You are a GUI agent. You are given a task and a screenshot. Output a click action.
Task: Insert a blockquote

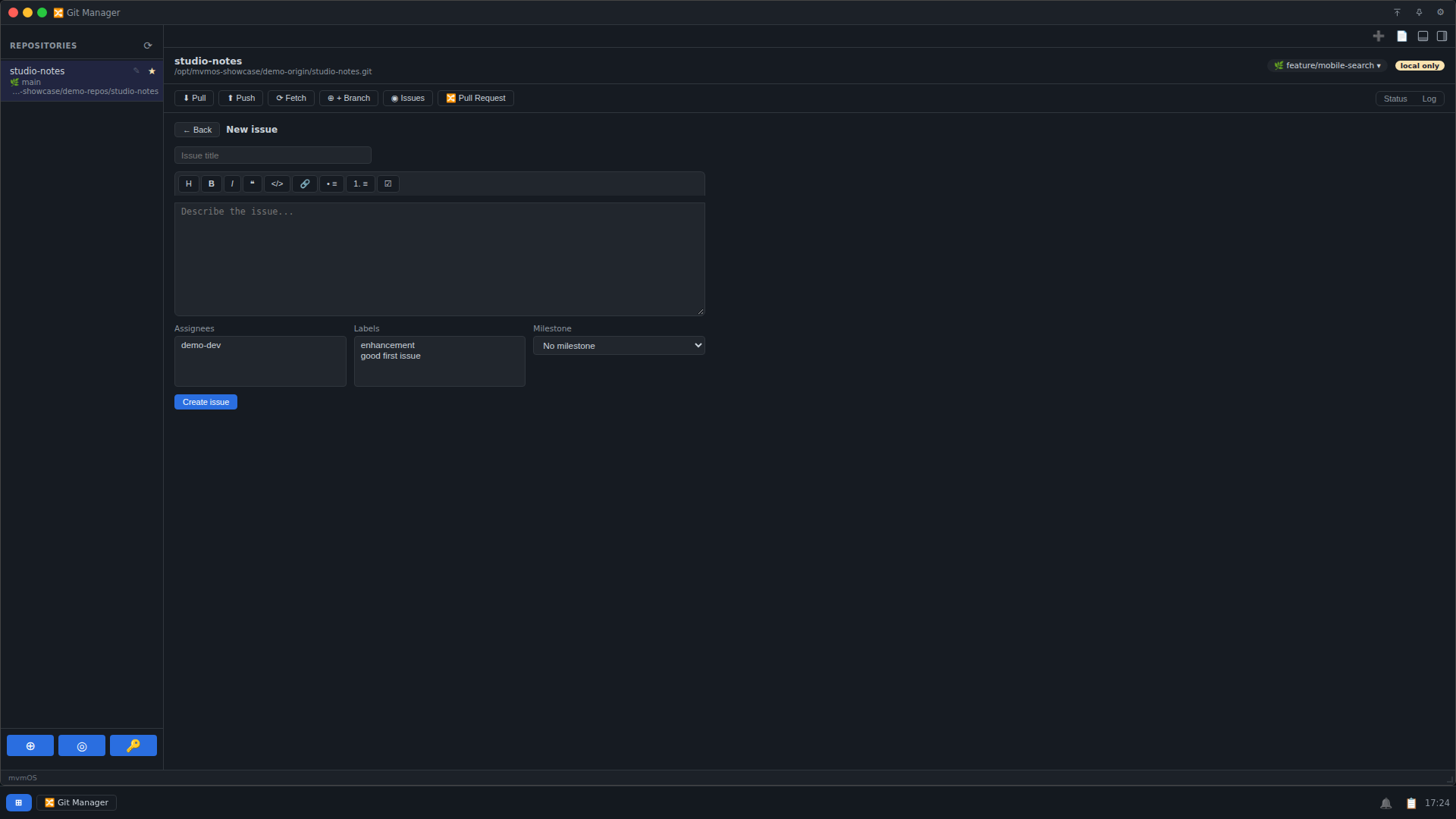tap(253, 184)
